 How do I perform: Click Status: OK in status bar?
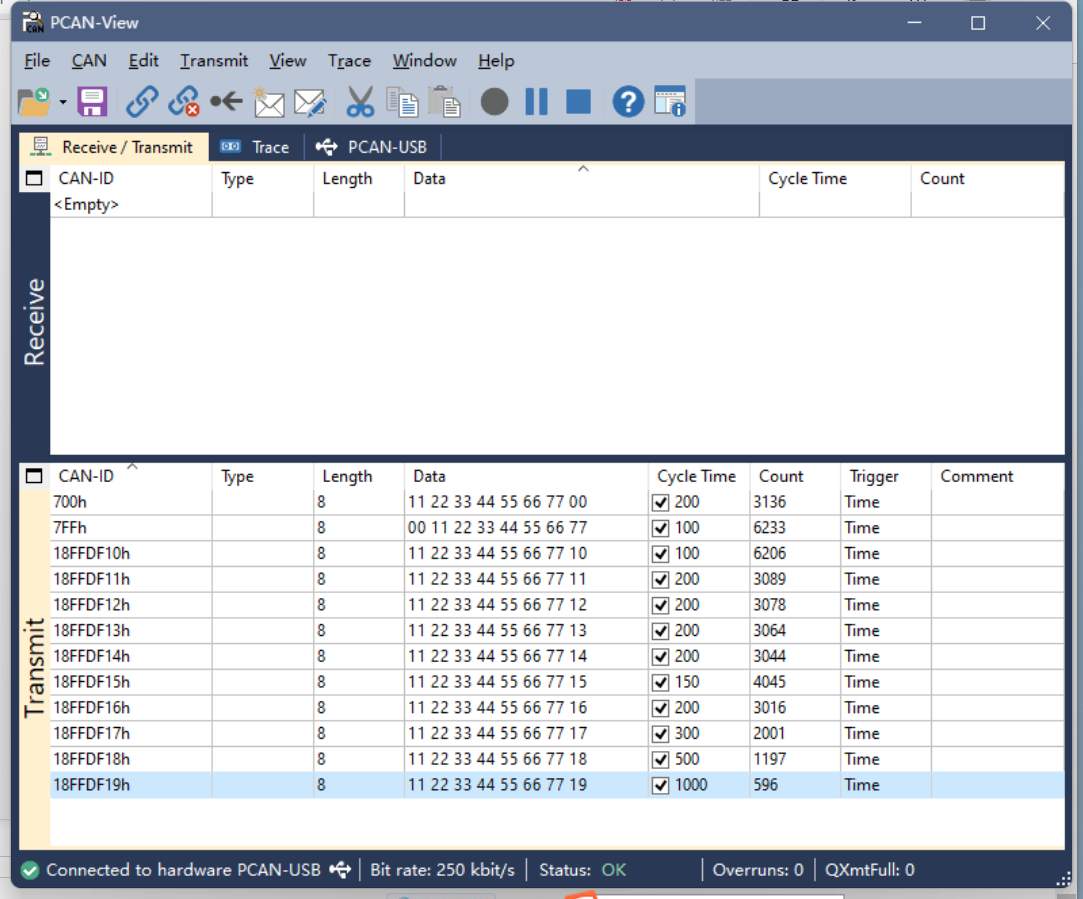pyautogui.click(x=582, y=870)
